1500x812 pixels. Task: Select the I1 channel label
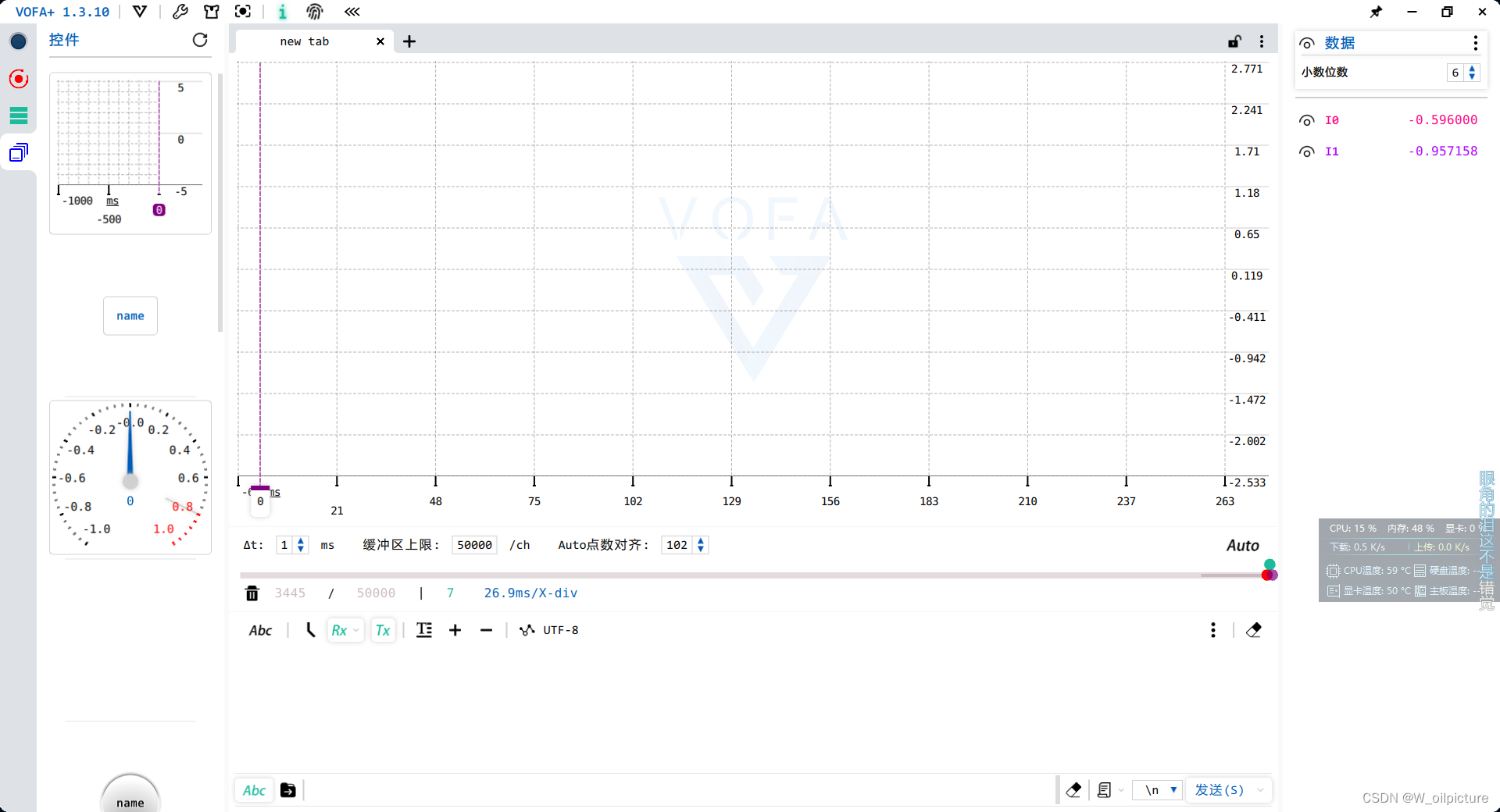1332,151
